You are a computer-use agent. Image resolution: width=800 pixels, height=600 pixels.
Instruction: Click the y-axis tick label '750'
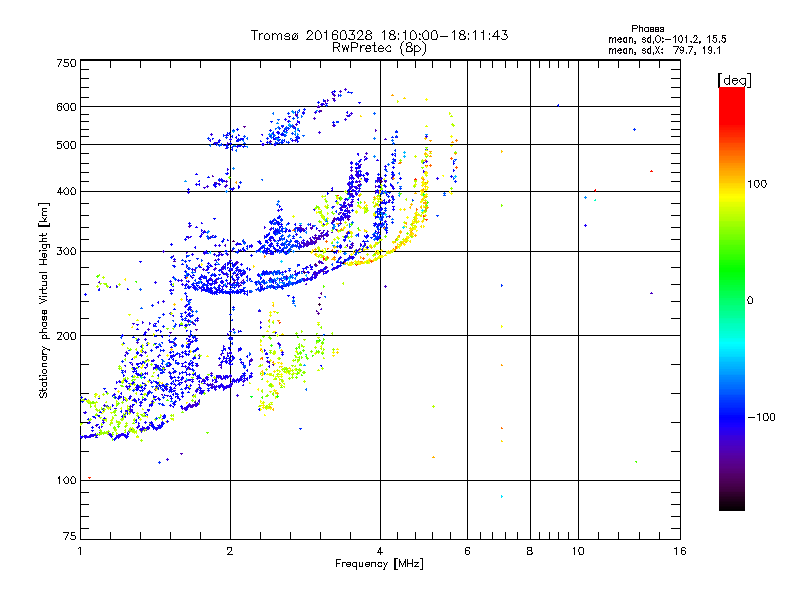point(66,63)
